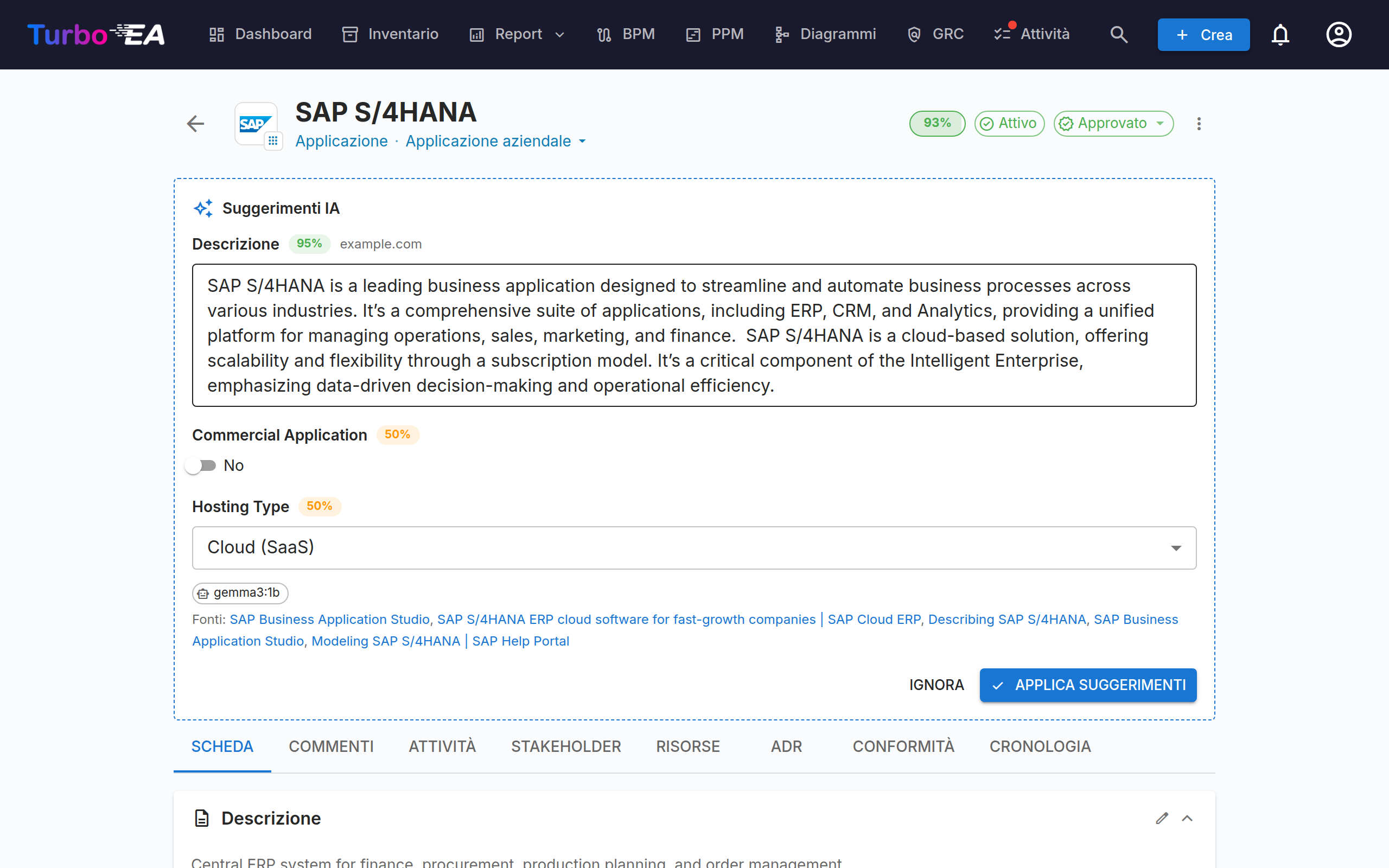The width and height of the screenshot is (1389, 868).
Task: Open the CONFORMITÀ tab
Action: click(x=903, y=746)
